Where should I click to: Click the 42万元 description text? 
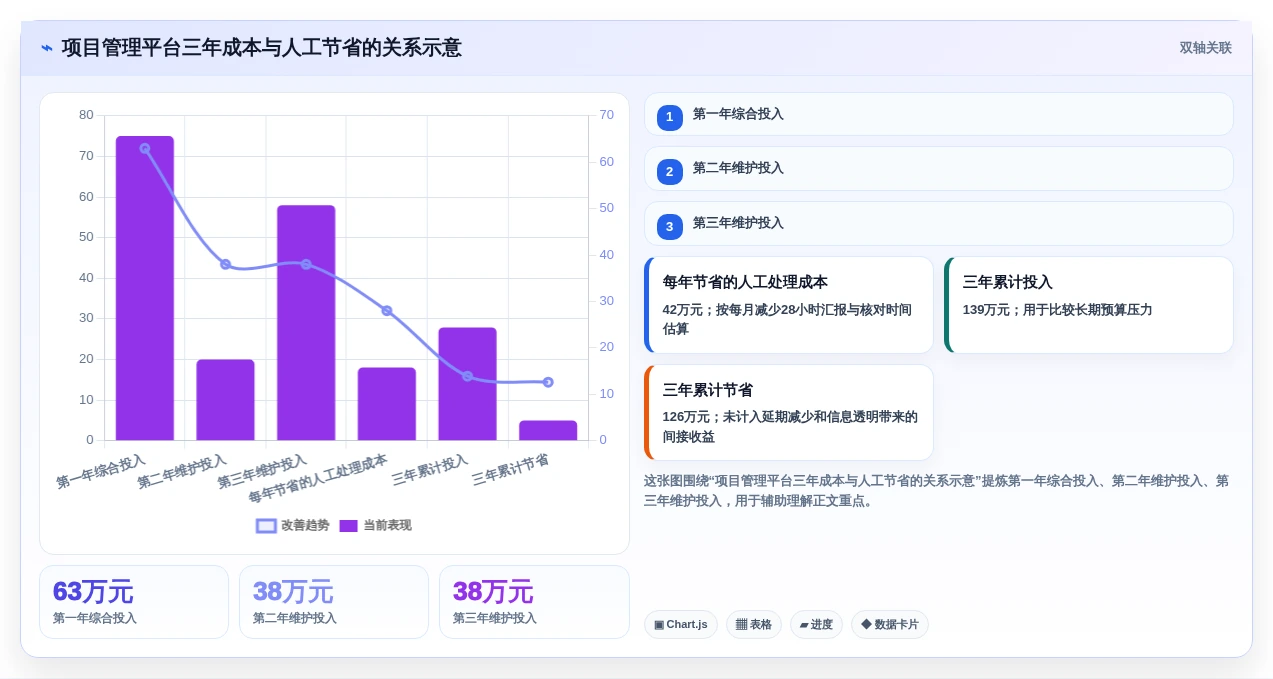pos(787,319)
